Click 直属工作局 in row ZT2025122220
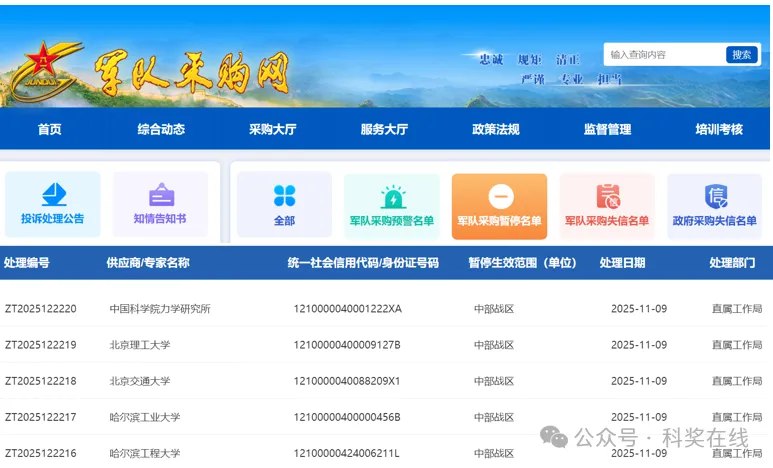This screenshot has height=468, width=773. point(737,309)
